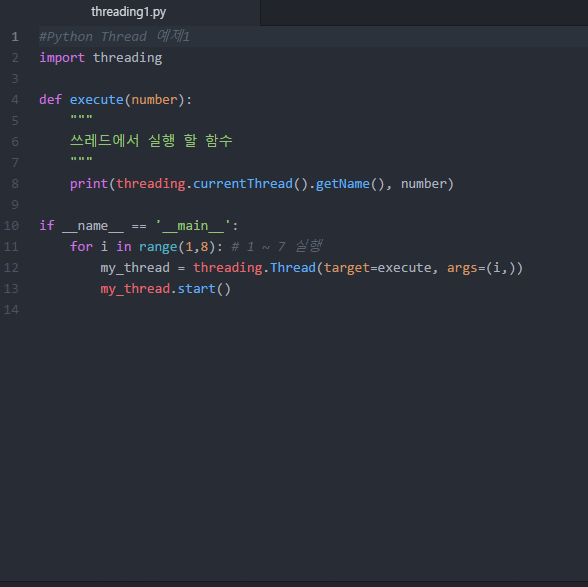Click 'target' keyword argument on line 12

click(x=347, y=268)
